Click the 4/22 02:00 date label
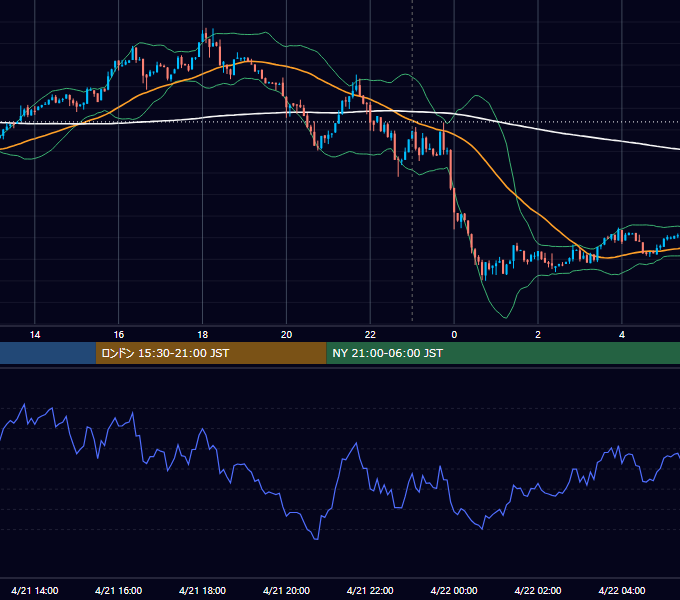The image size is (680, 600). pos(538,590)
